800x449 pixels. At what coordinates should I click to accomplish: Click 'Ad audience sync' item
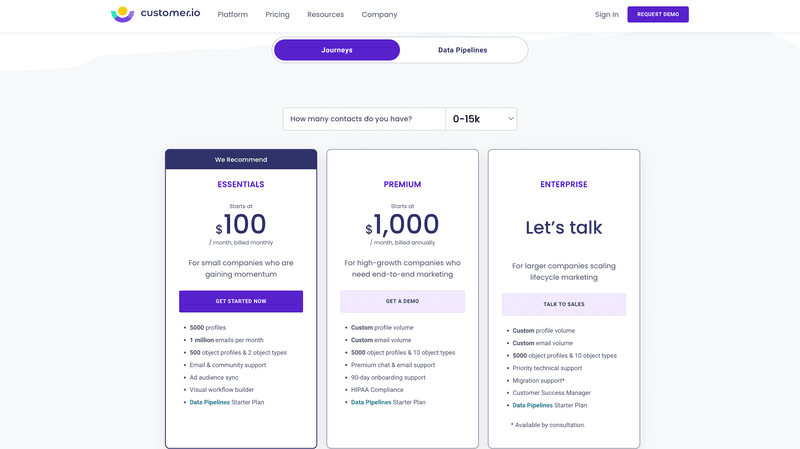tap(214, 378)
